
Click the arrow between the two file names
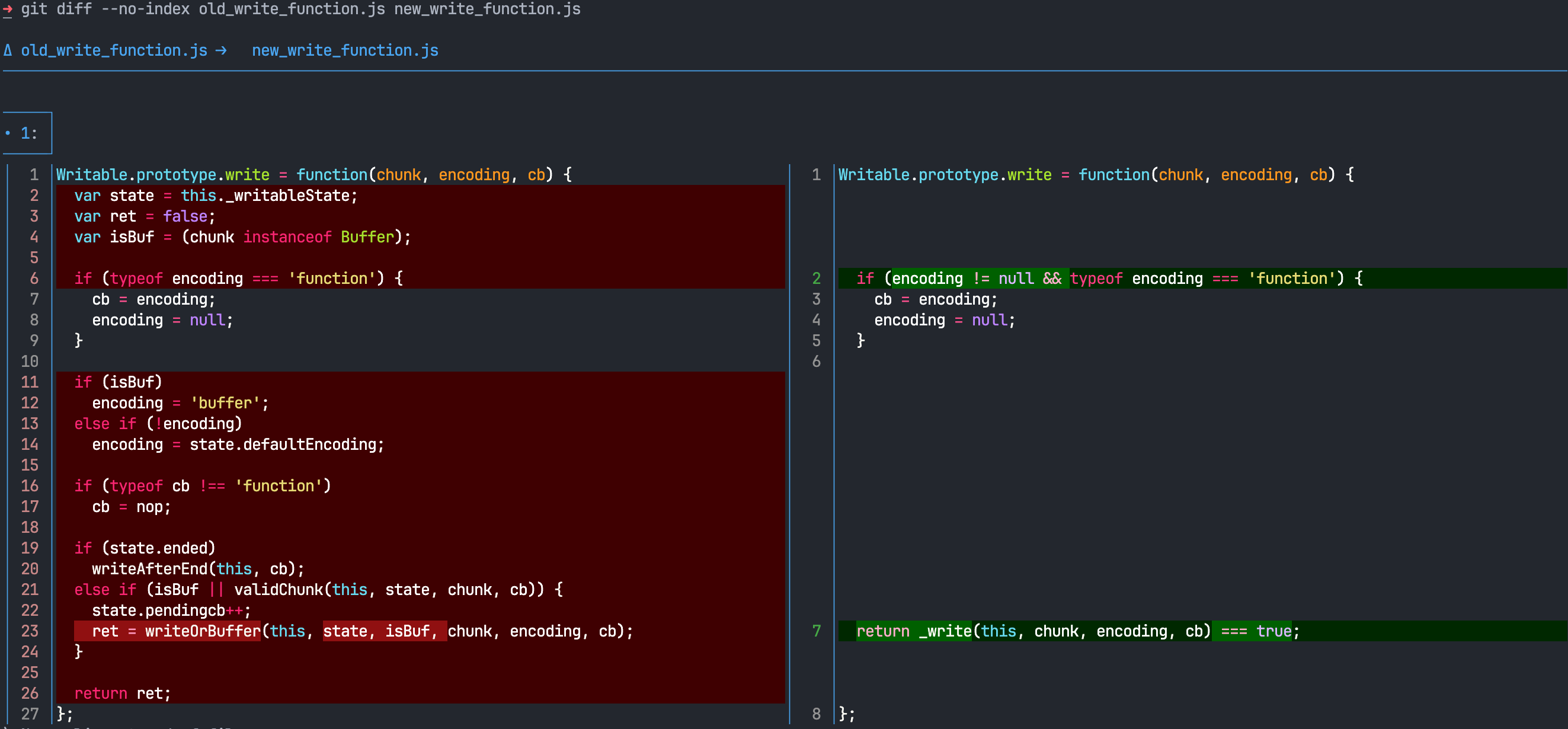(x=221, y=50)
